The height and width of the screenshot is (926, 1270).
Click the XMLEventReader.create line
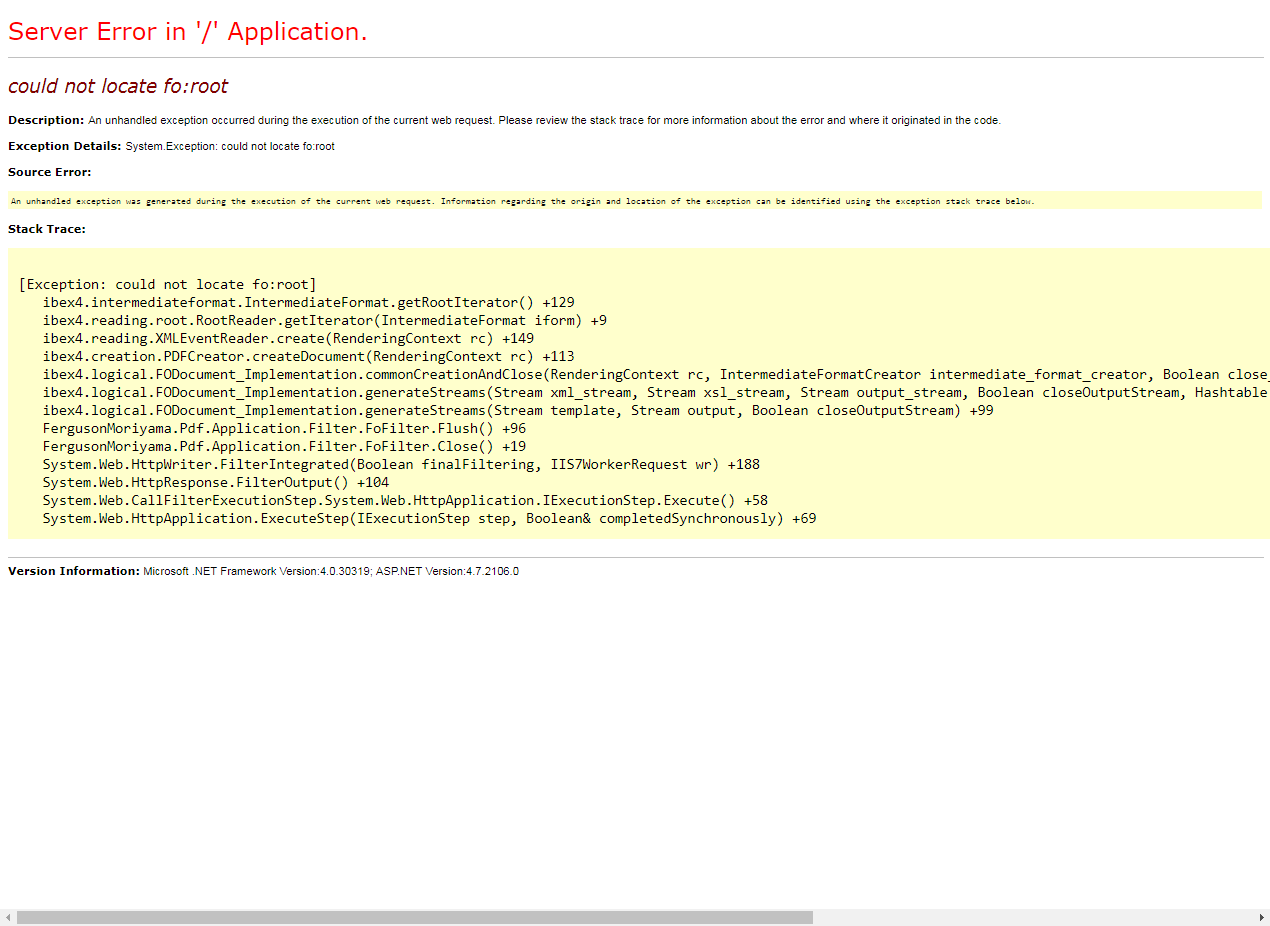point(289,338)
